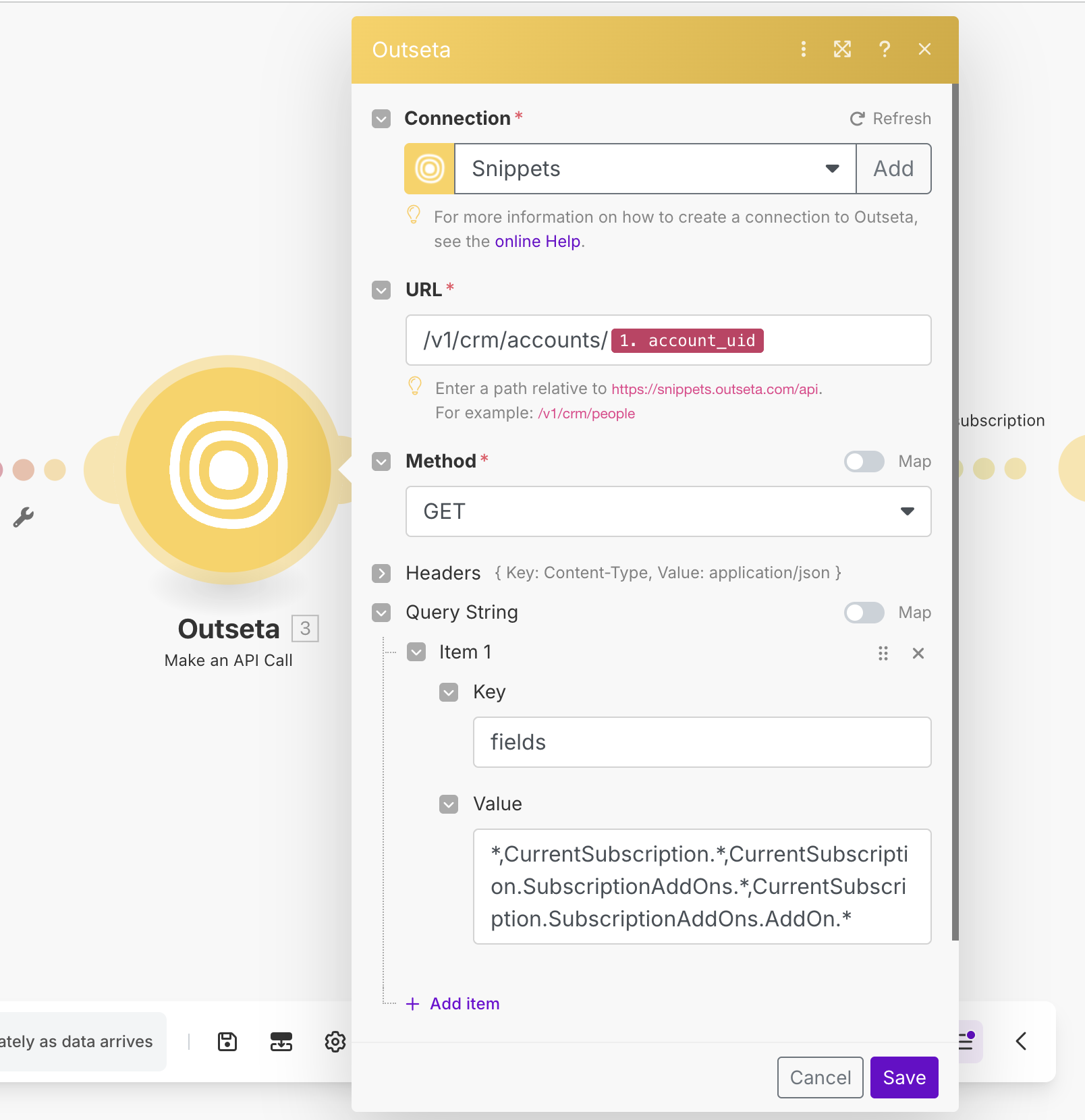This screenshot has height=1120, width=1085.
Task: Remove Item 1 with the X icon
Action: (x=918, y=653)
